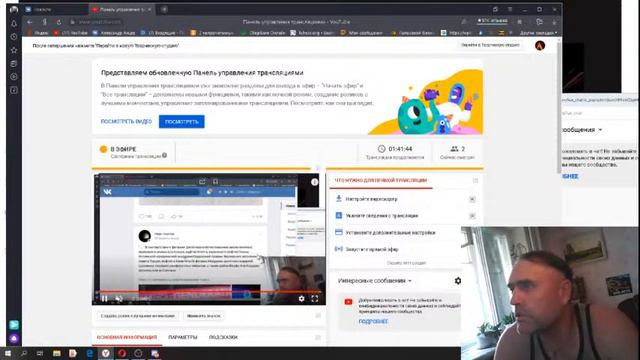Click 'Посмотреть видео' link
The width and height of the screenshot is (640, 360).
point(126,122)
